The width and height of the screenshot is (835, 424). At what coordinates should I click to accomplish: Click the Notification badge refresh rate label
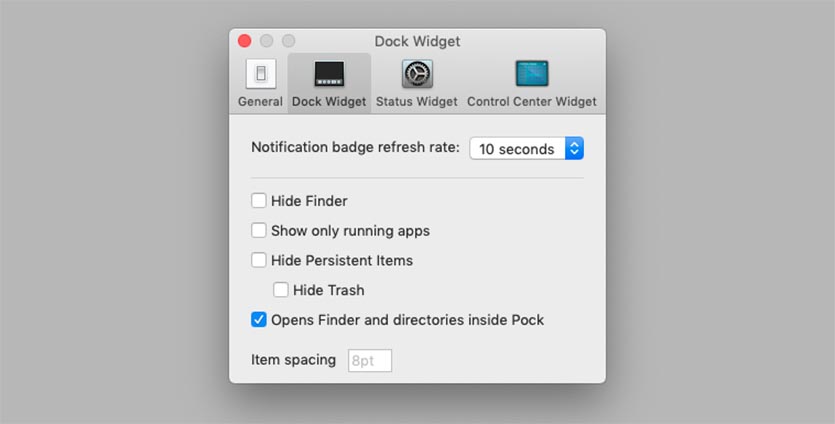pos(355,148)
